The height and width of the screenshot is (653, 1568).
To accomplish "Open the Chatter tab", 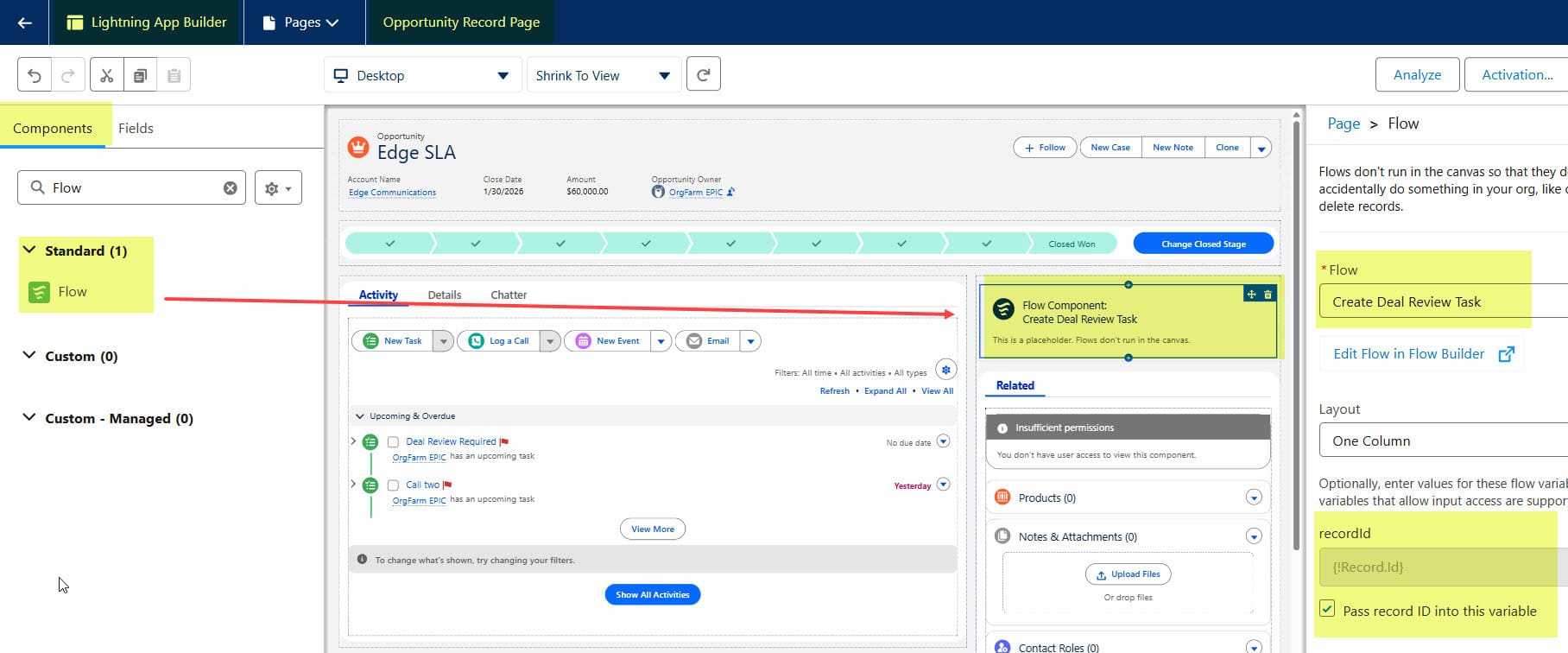I will 509,295.
